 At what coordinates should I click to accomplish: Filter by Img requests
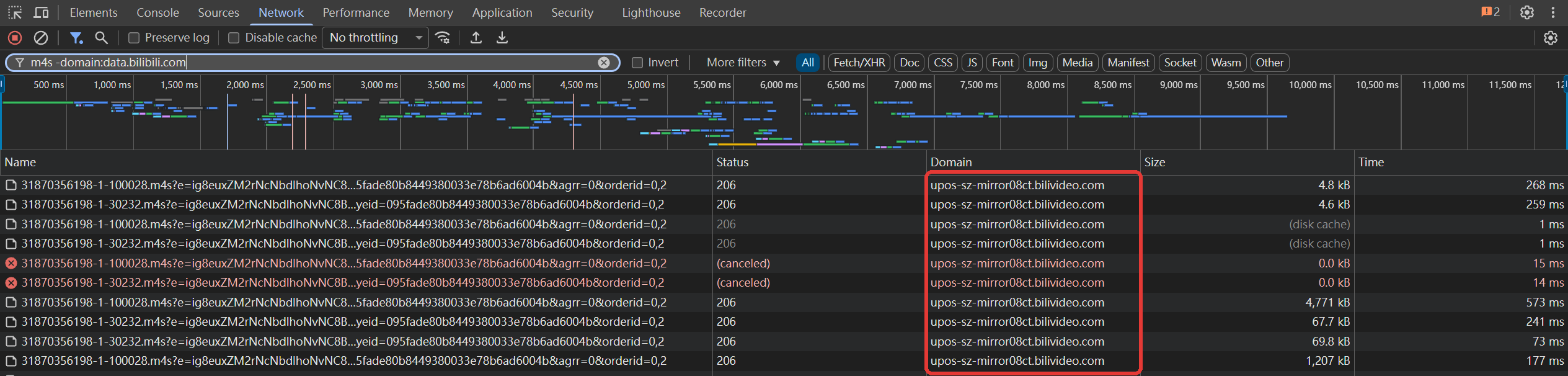click(1038, 63)
